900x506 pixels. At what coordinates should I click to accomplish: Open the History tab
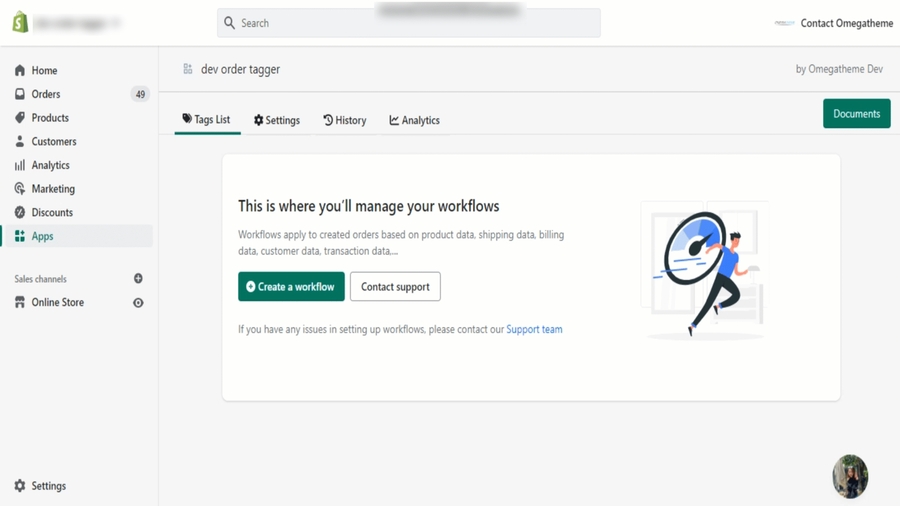point(344,120)
